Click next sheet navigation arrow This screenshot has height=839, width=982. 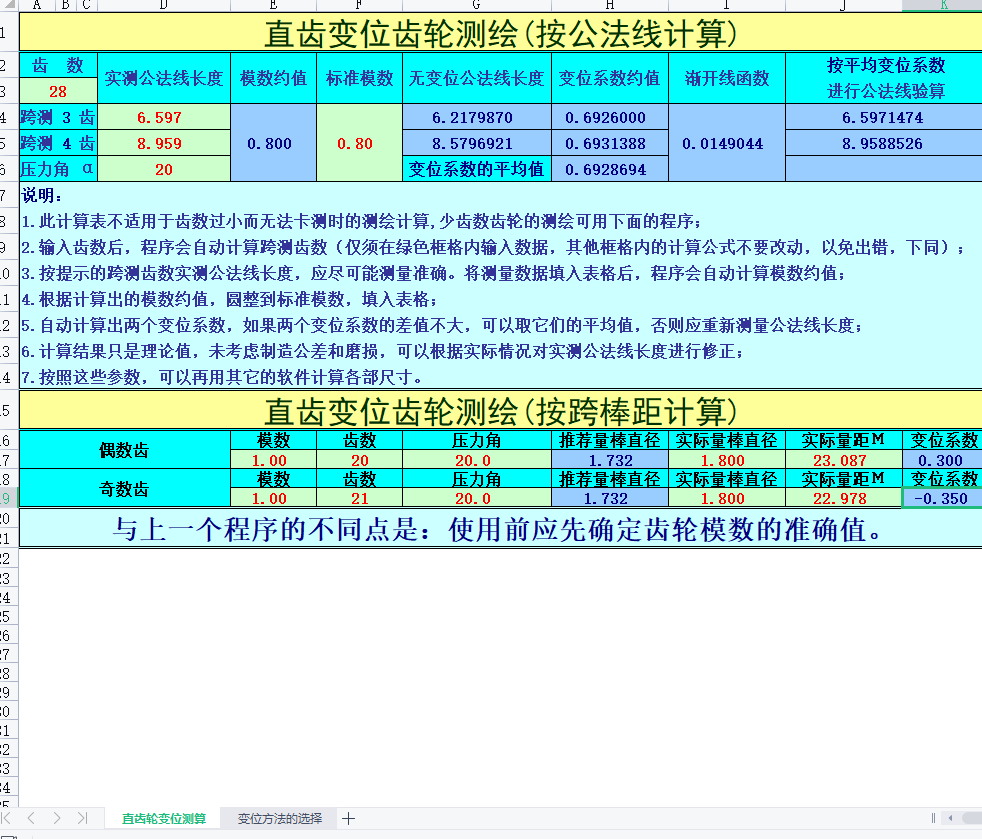pos(57,818)
